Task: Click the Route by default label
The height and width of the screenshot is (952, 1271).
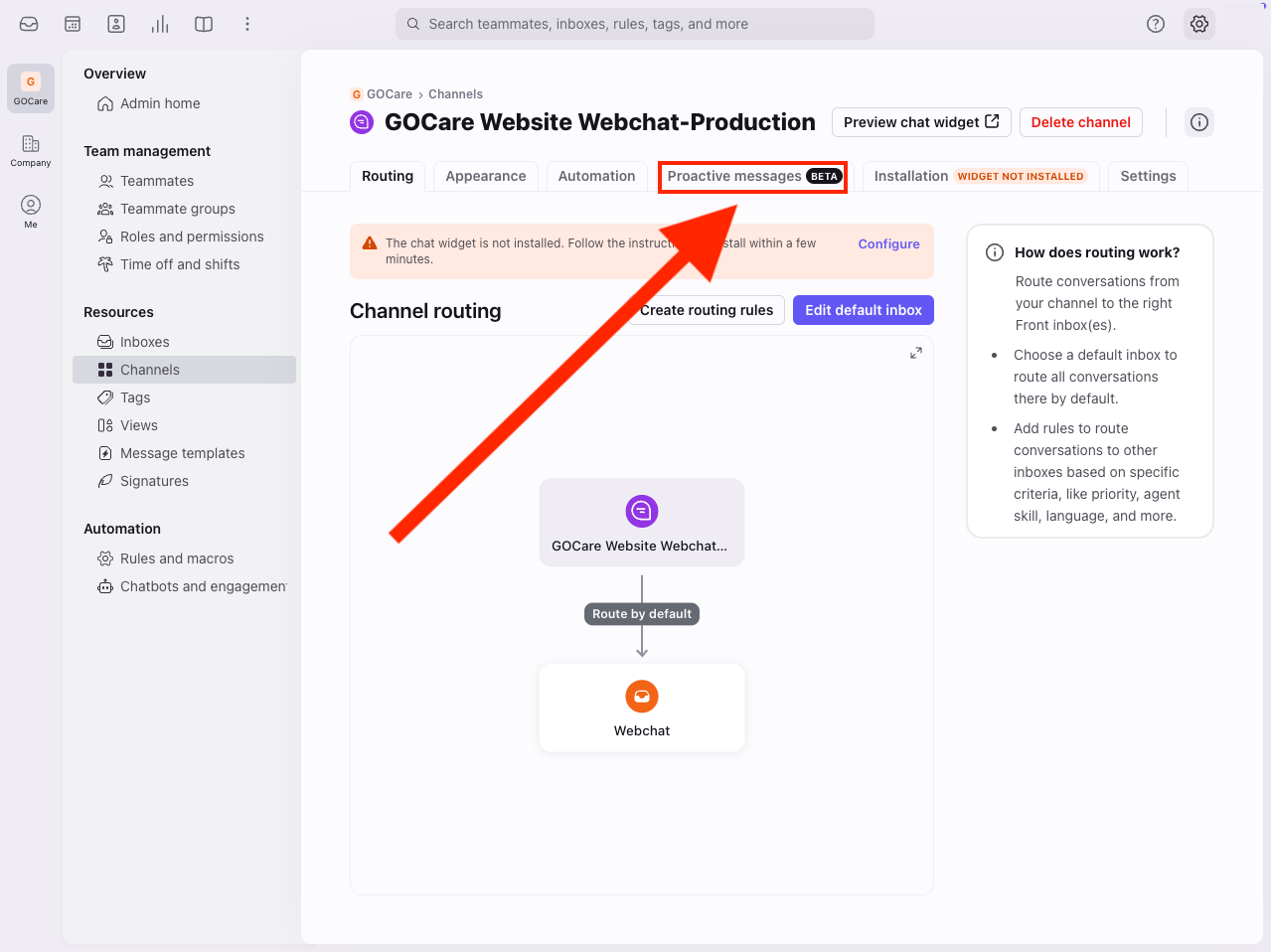Action: tap(642, 614)
